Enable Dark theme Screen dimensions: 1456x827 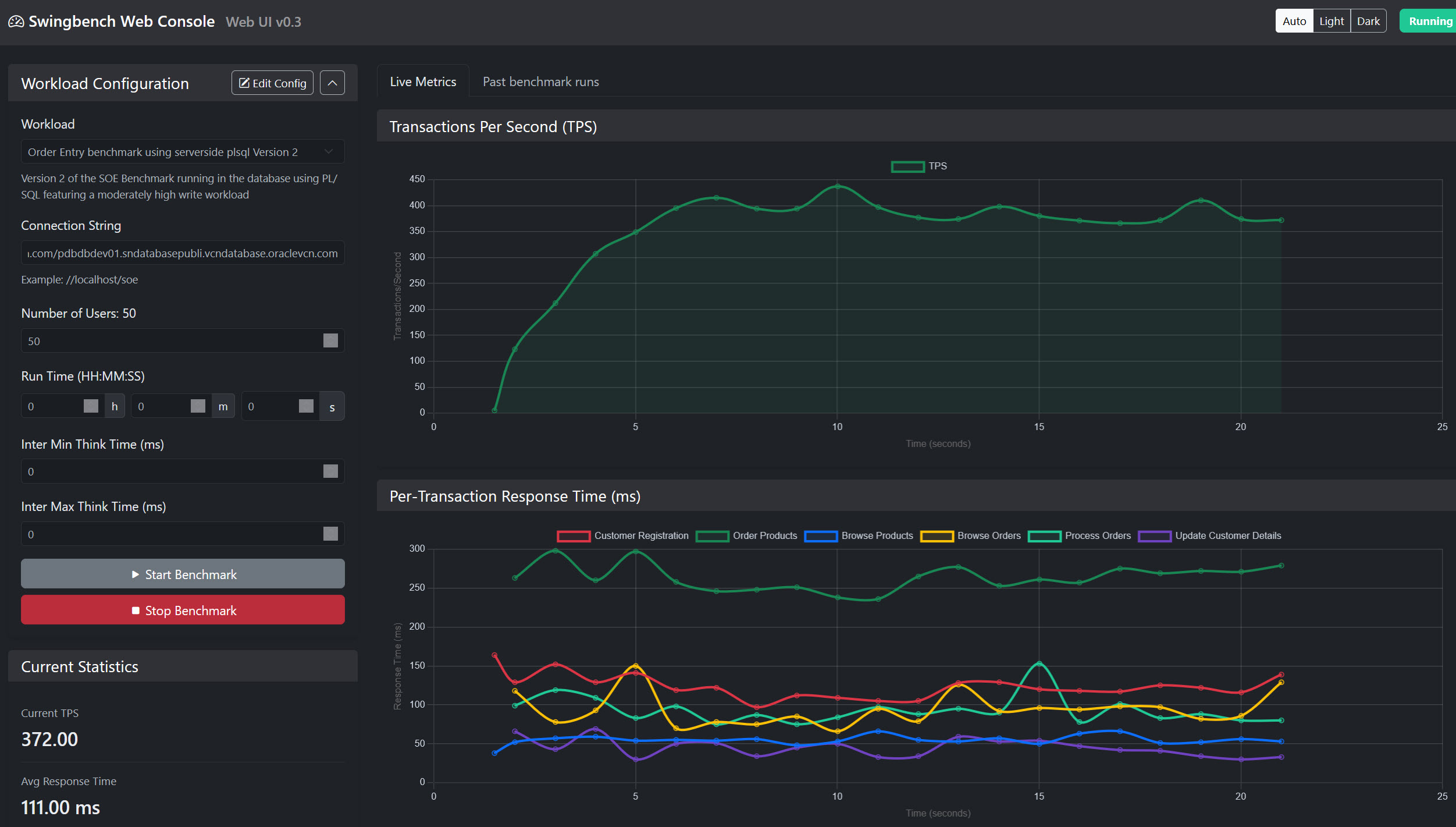[1368, 20]
